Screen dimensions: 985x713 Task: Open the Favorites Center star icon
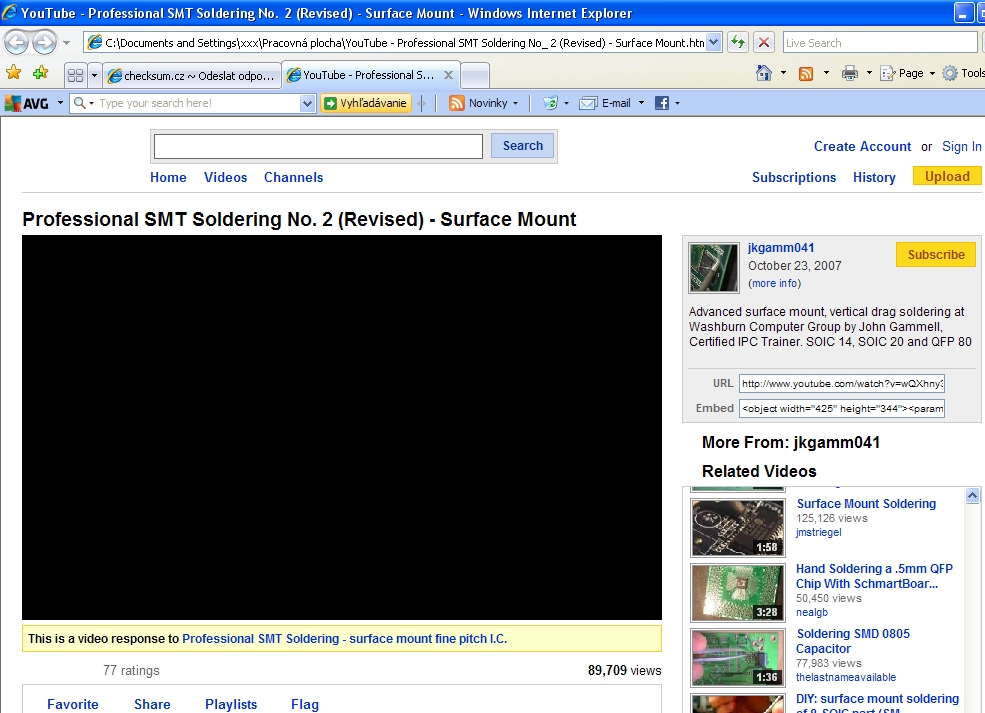click(x=14, y=73)
